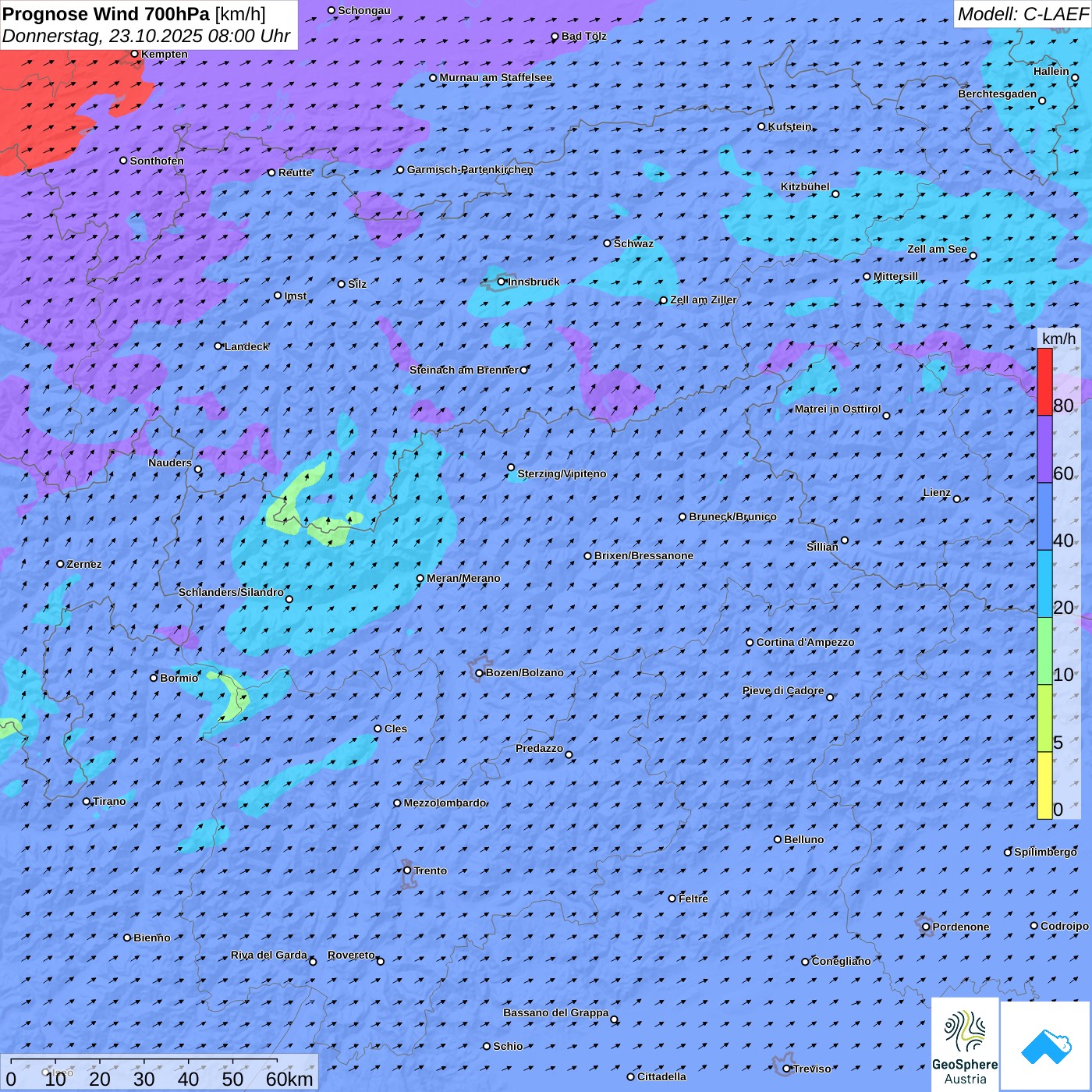Click the light green 10 km/h legend color
1092x1092 pixels.
pyautogui.click(x=1044, y=651)
